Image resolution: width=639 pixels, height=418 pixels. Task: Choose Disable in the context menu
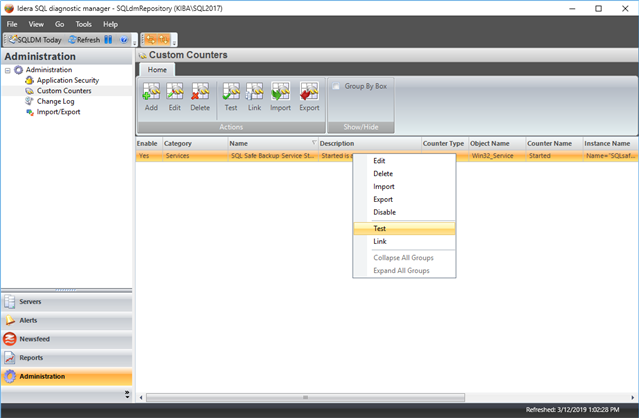tap(404, 212)
